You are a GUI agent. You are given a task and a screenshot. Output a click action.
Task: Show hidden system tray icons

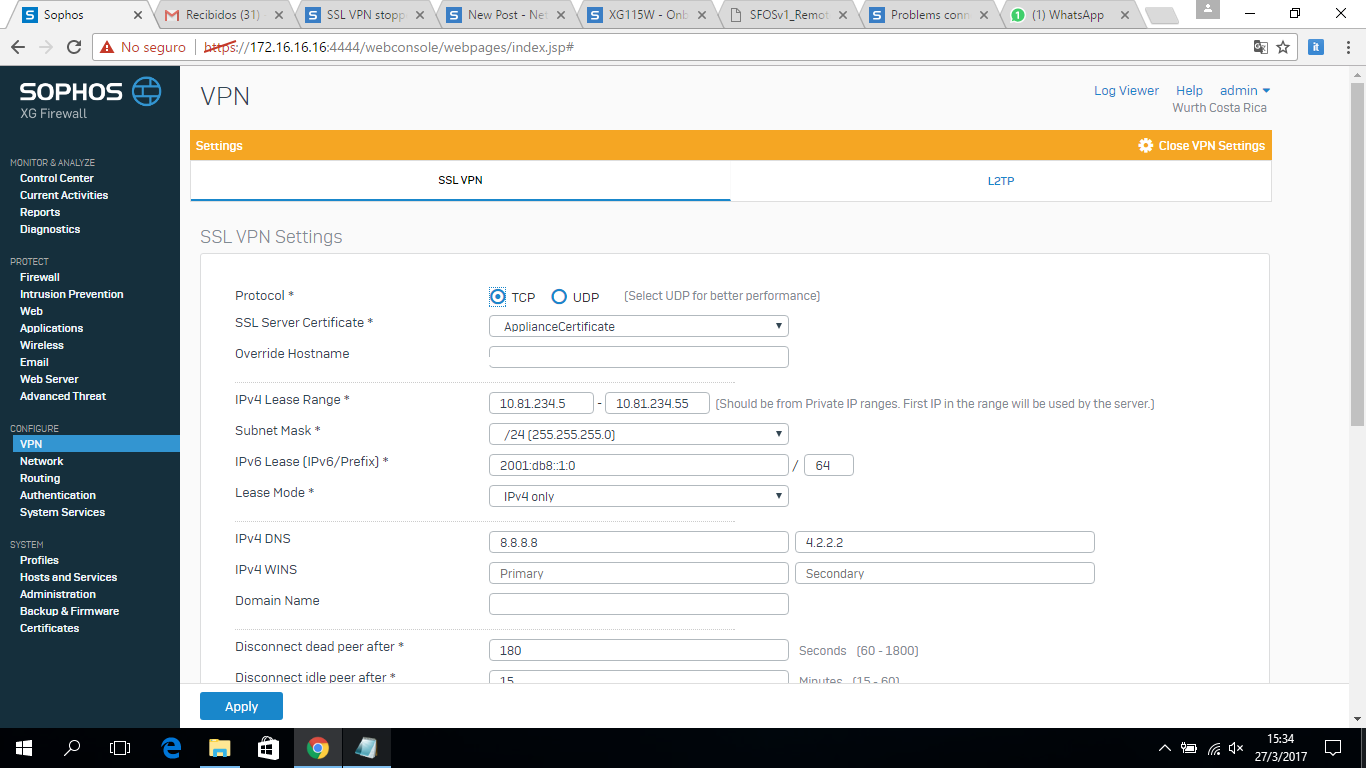point(1165,748)
